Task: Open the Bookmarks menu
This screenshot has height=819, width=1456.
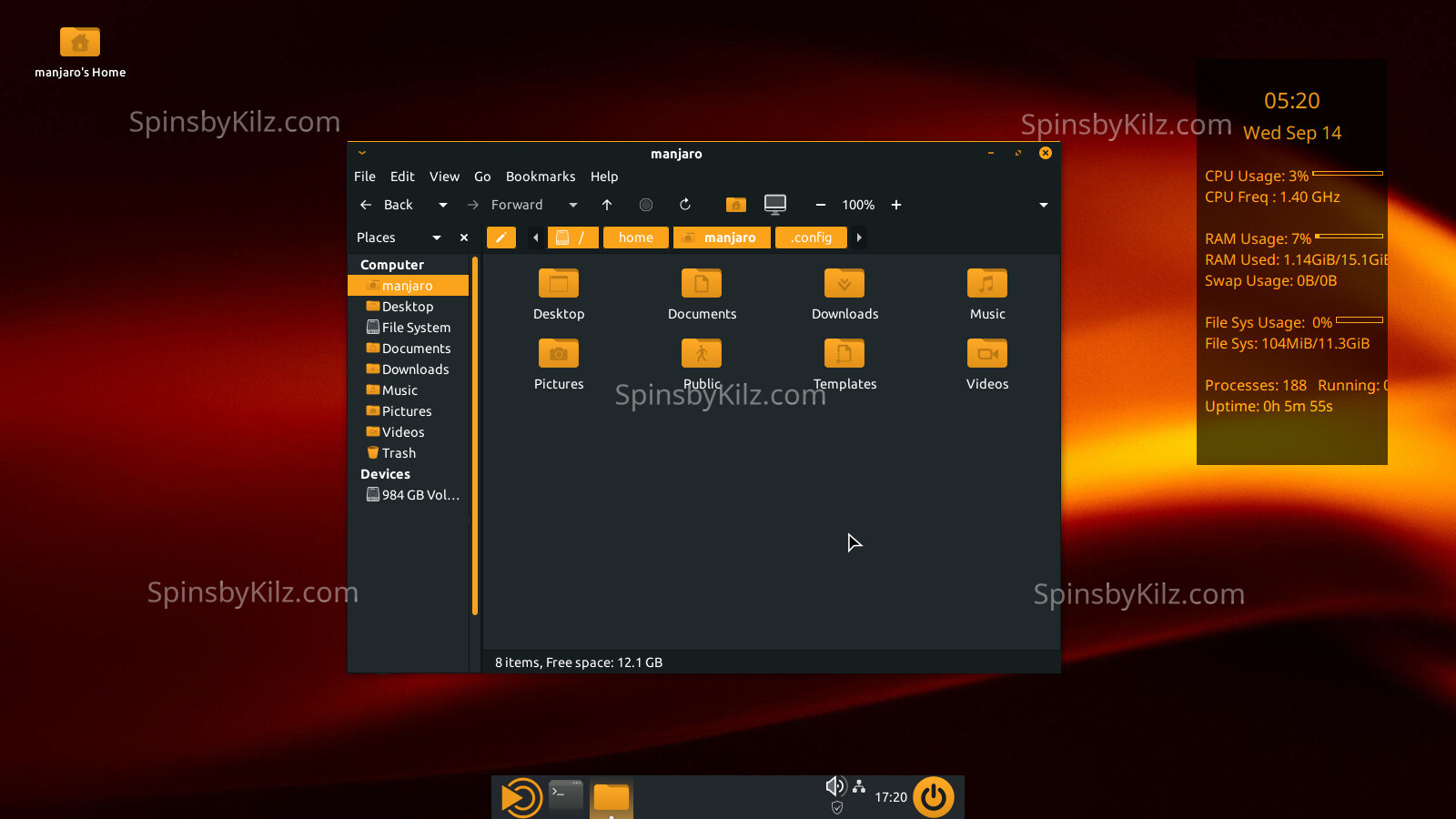Action: click(541, 177)
